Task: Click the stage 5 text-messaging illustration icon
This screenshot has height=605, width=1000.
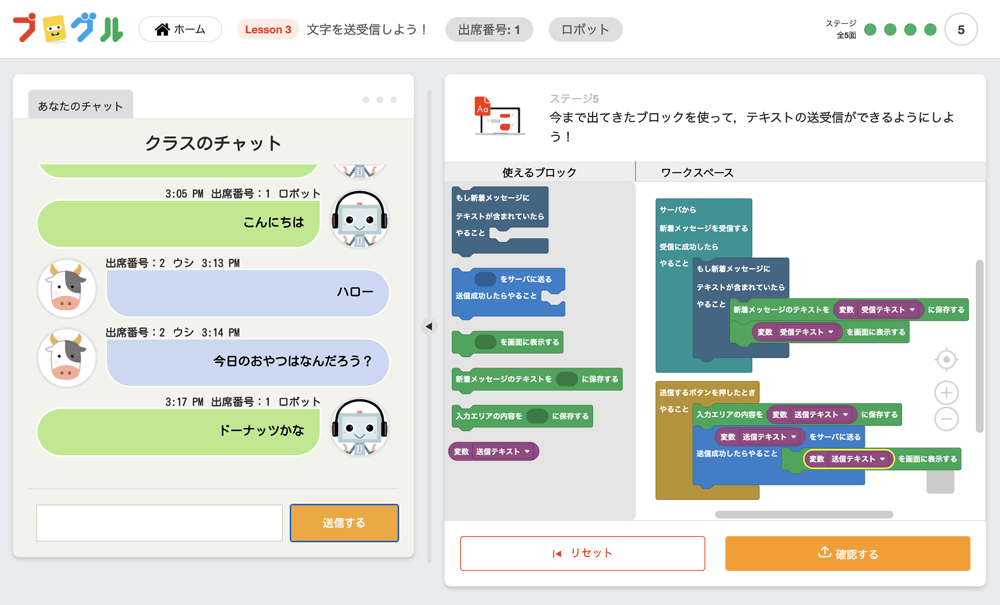Action: pos(500,116)
